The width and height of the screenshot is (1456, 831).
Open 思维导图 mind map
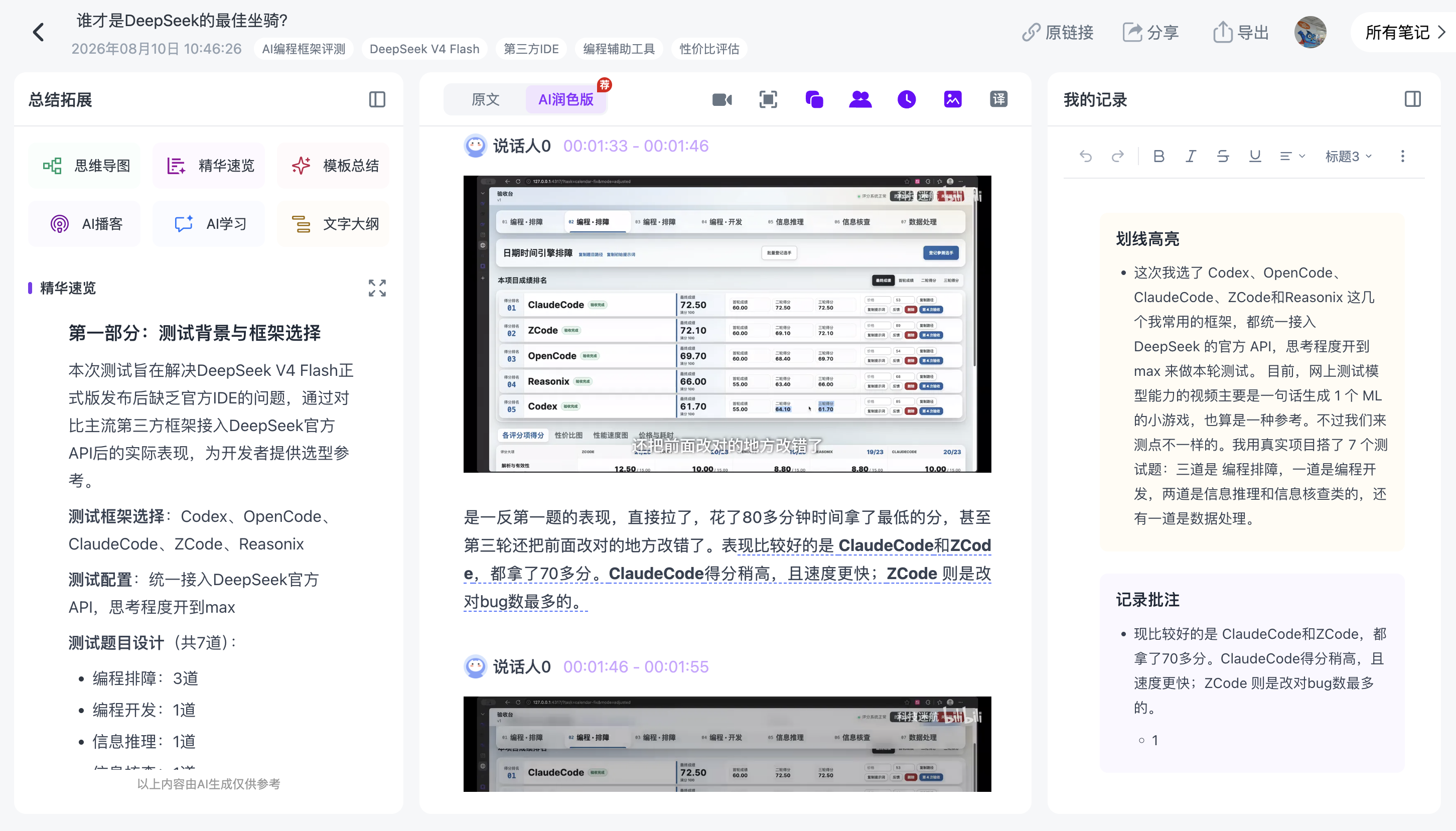point(84,166)
